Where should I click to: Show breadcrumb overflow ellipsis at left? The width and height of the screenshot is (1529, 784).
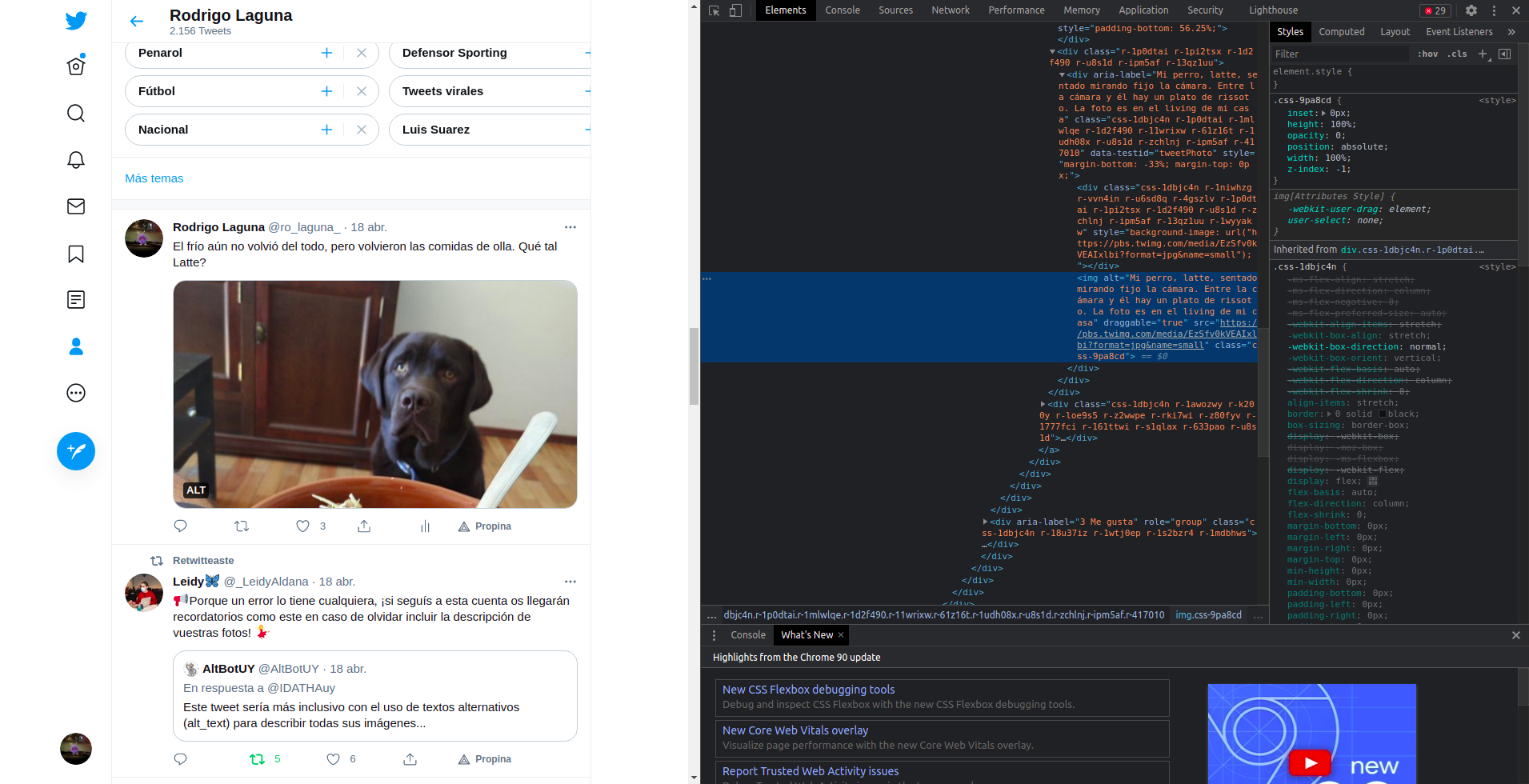[x=711, y=615]
